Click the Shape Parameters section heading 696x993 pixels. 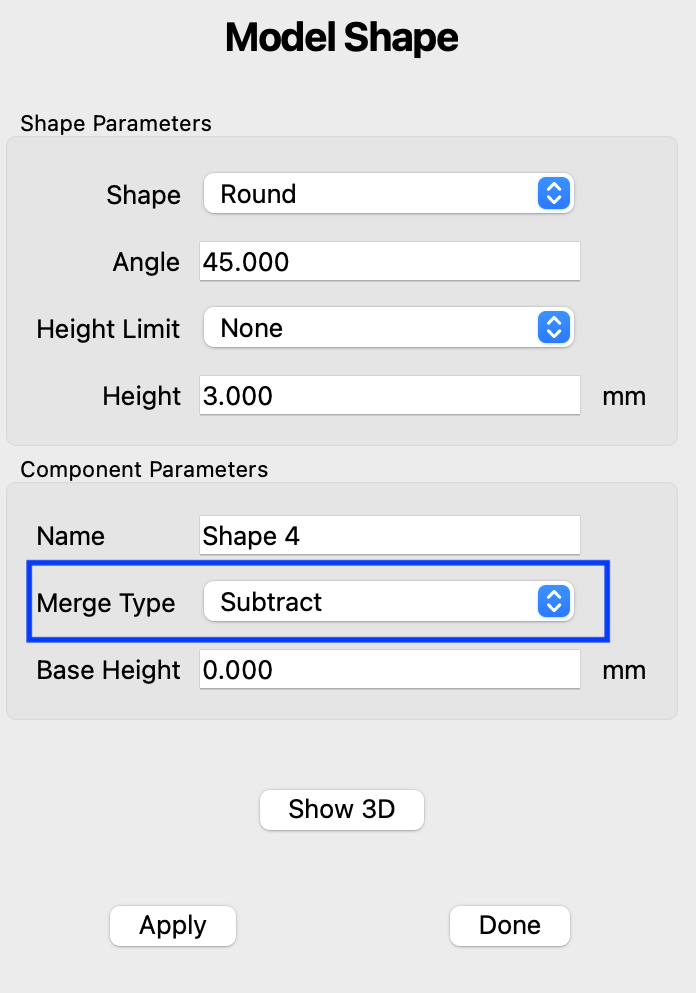pyautogui.click(x=116, y=124)
